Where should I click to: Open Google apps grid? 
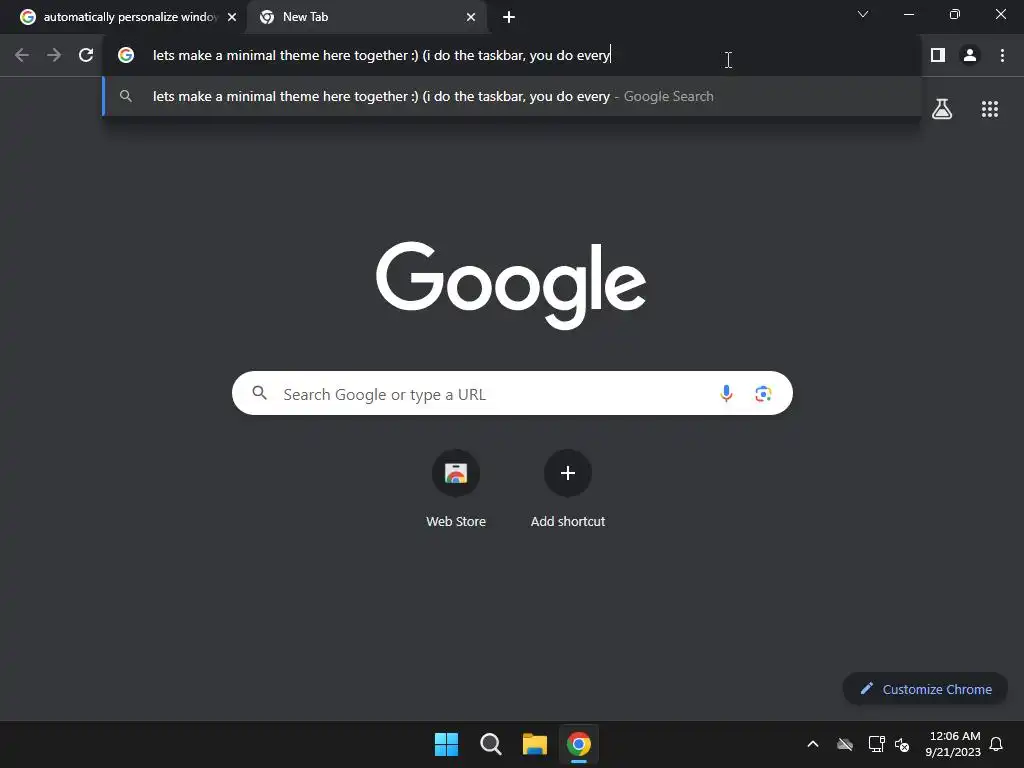990,109
